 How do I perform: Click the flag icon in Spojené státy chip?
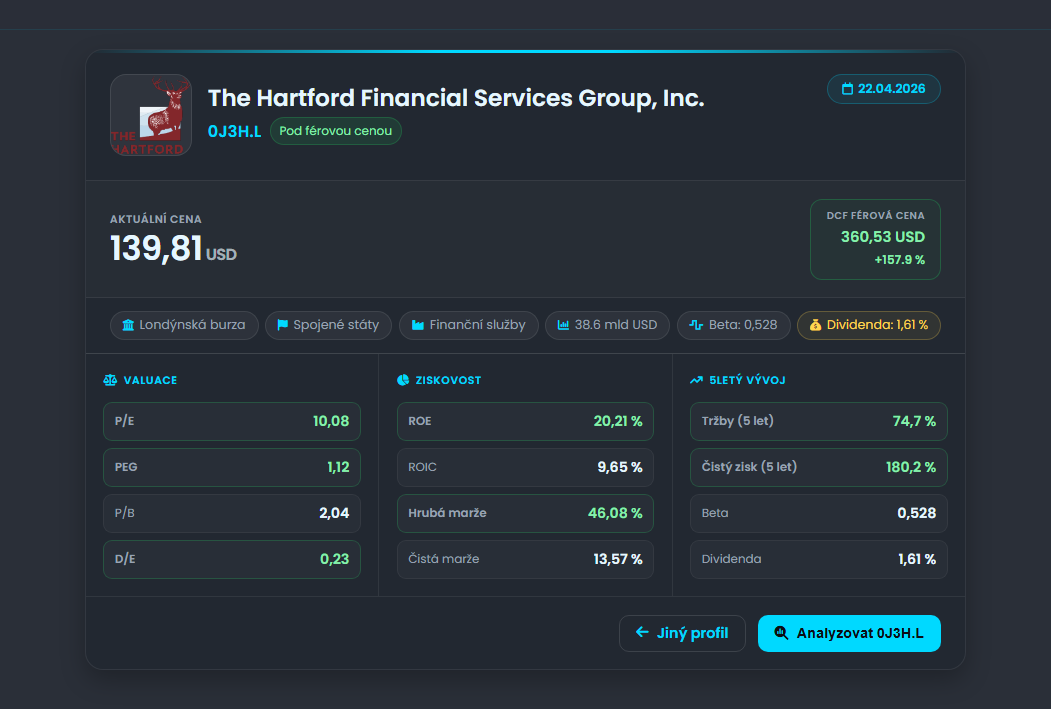(282, 325)
